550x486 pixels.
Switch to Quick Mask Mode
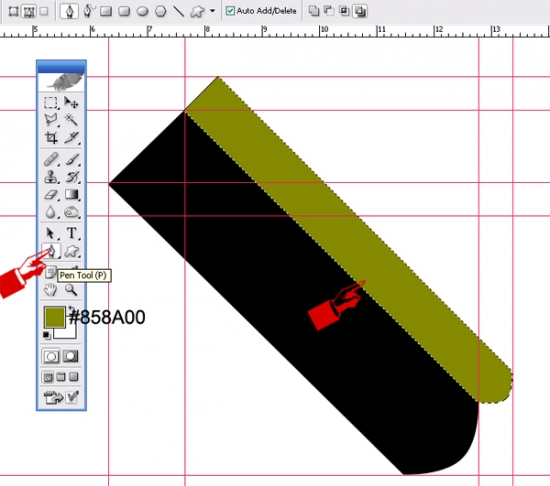71,356
